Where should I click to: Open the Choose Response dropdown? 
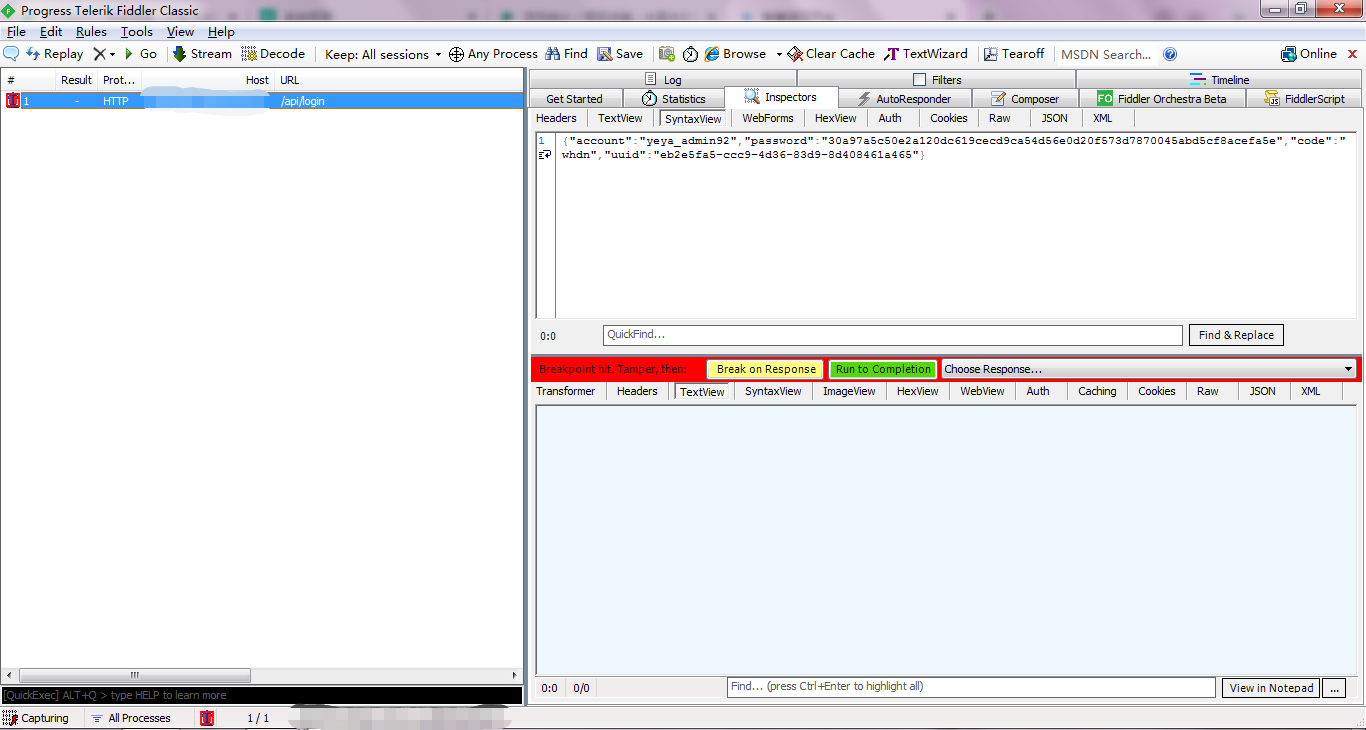point(1148,369)
